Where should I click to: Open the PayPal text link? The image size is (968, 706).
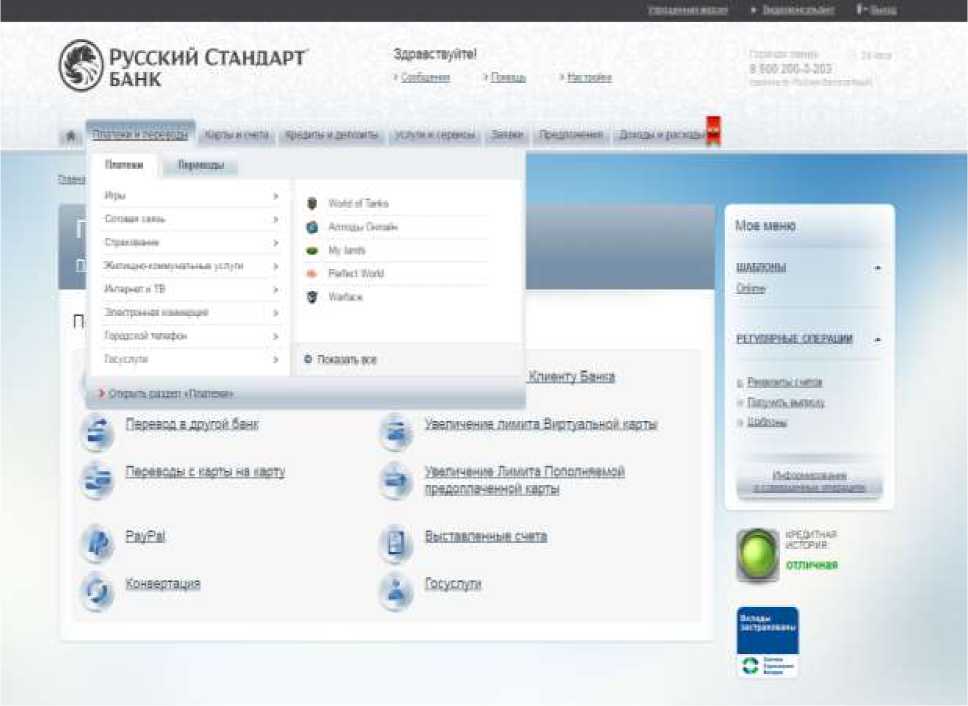tap(146, 536)
